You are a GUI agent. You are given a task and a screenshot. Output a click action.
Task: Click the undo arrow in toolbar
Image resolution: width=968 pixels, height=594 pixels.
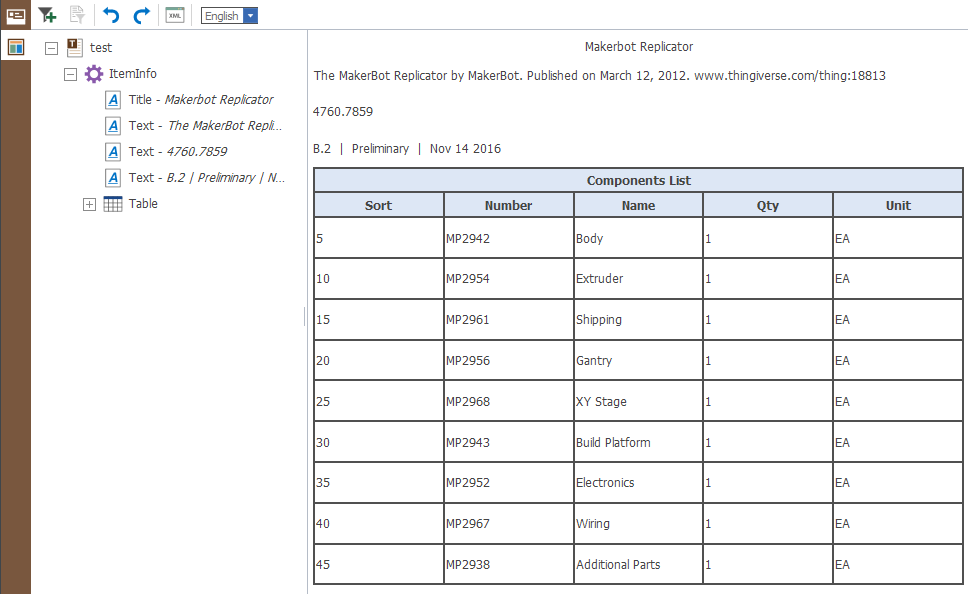pyautogui.click(x=111, y=15)
